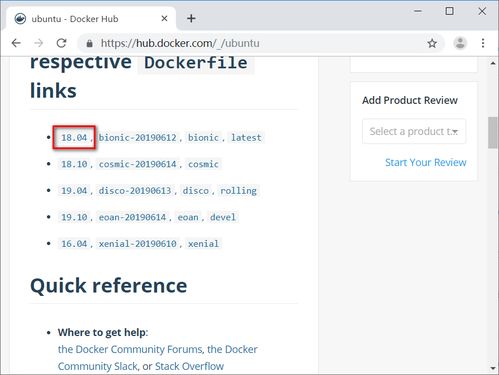
Task: Open the latest tag link
Action: [246, 137]
